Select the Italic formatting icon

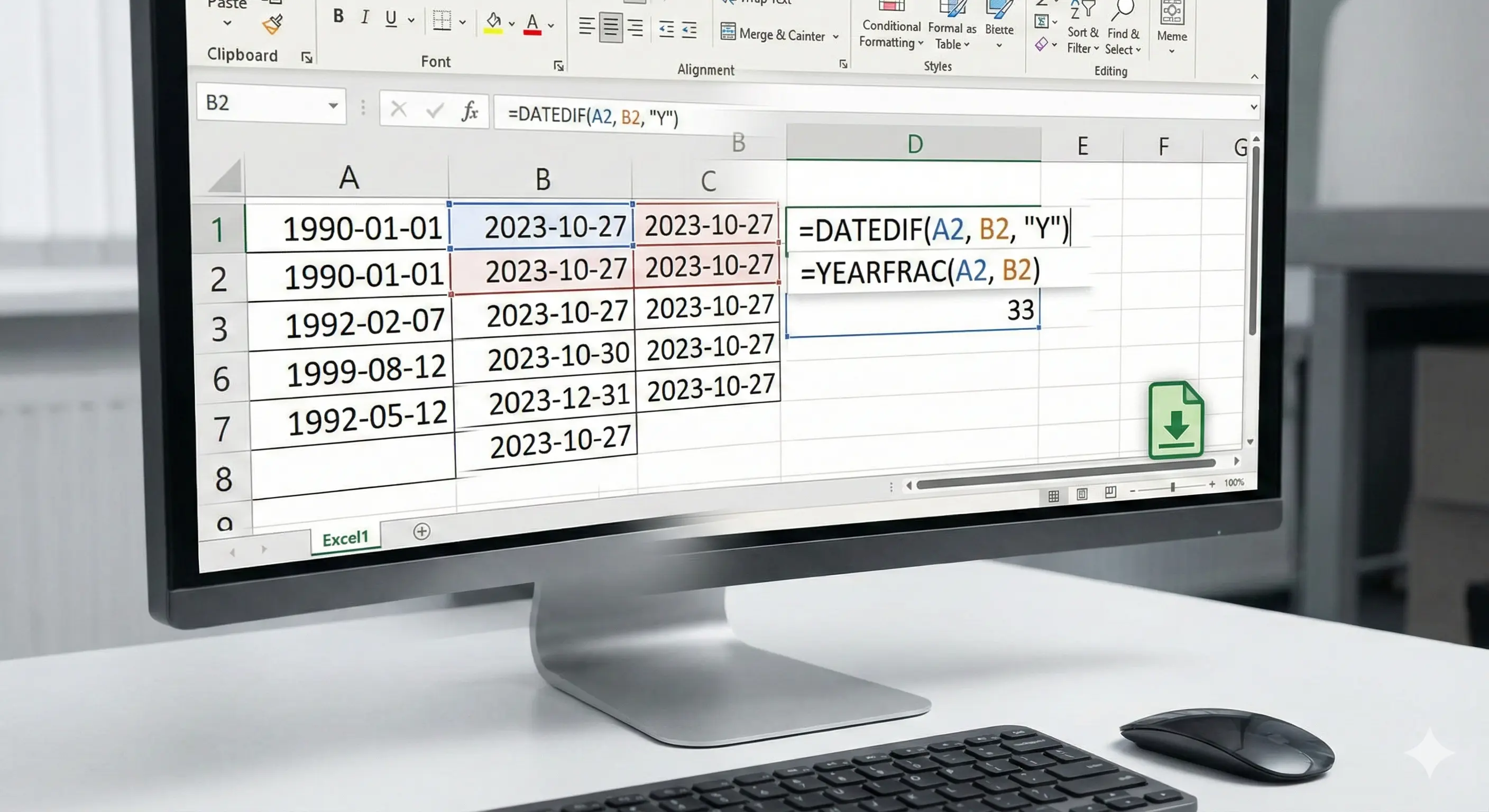coord(365,17)
